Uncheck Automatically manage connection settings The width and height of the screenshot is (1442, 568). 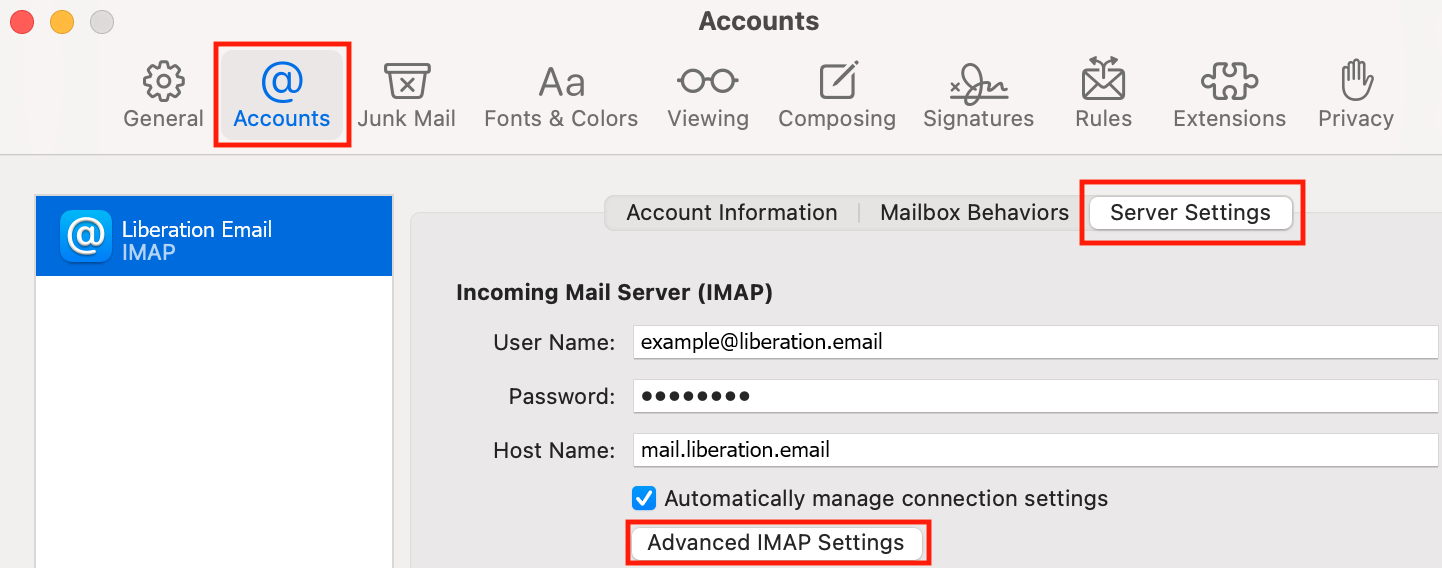click(644, 498)
